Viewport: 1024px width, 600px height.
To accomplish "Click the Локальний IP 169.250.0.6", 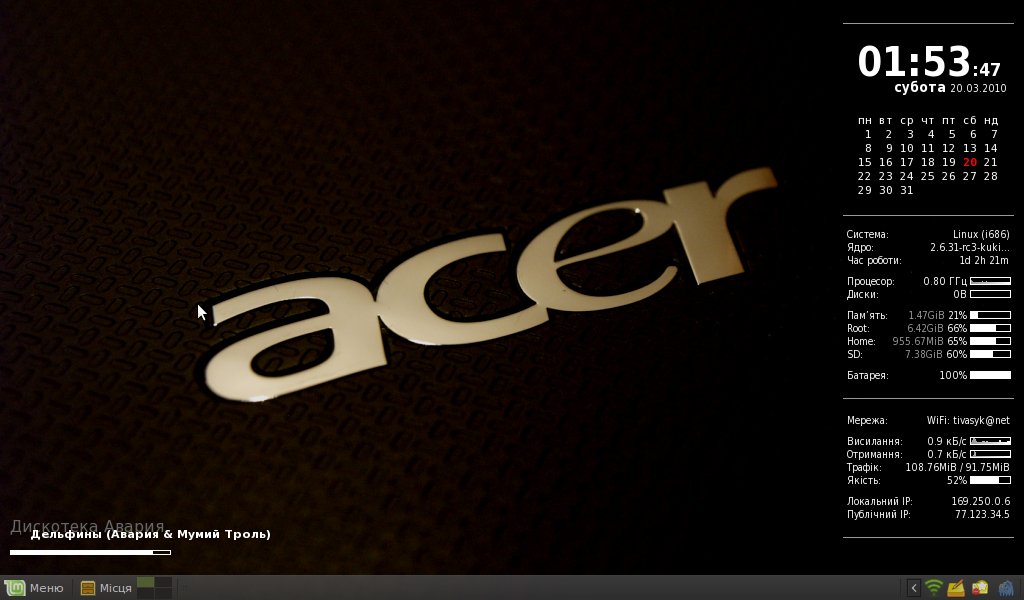I will click(x=980, y=501).
